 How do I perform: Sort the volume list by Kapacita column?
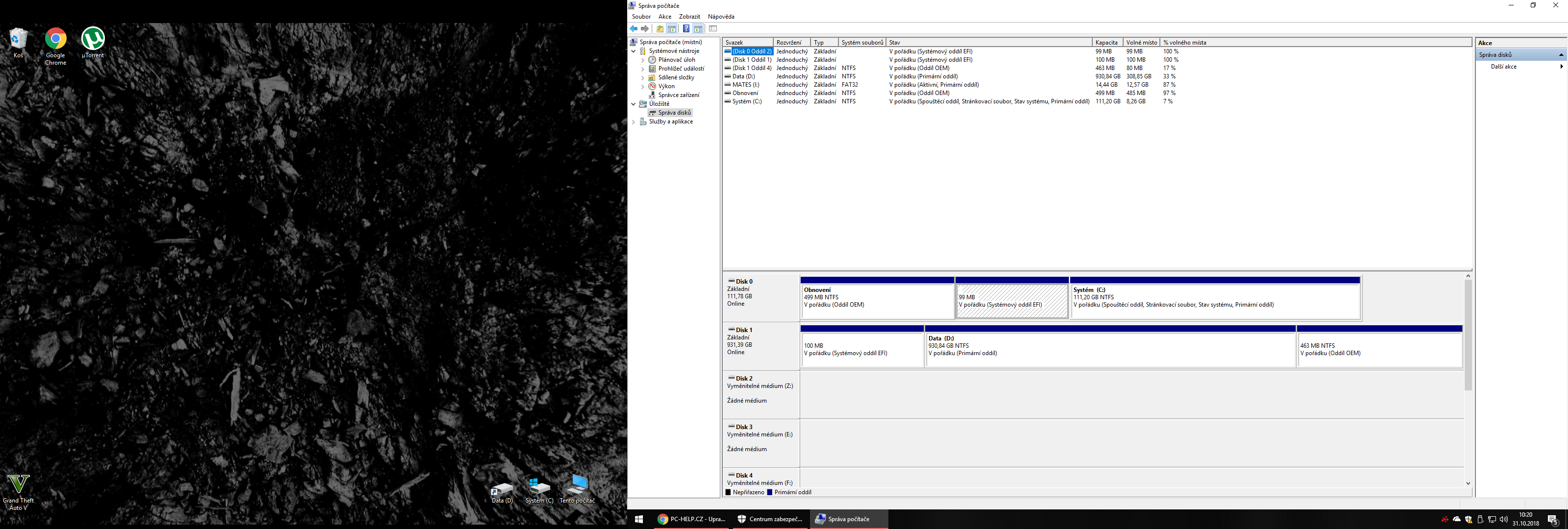[1106, 43]
